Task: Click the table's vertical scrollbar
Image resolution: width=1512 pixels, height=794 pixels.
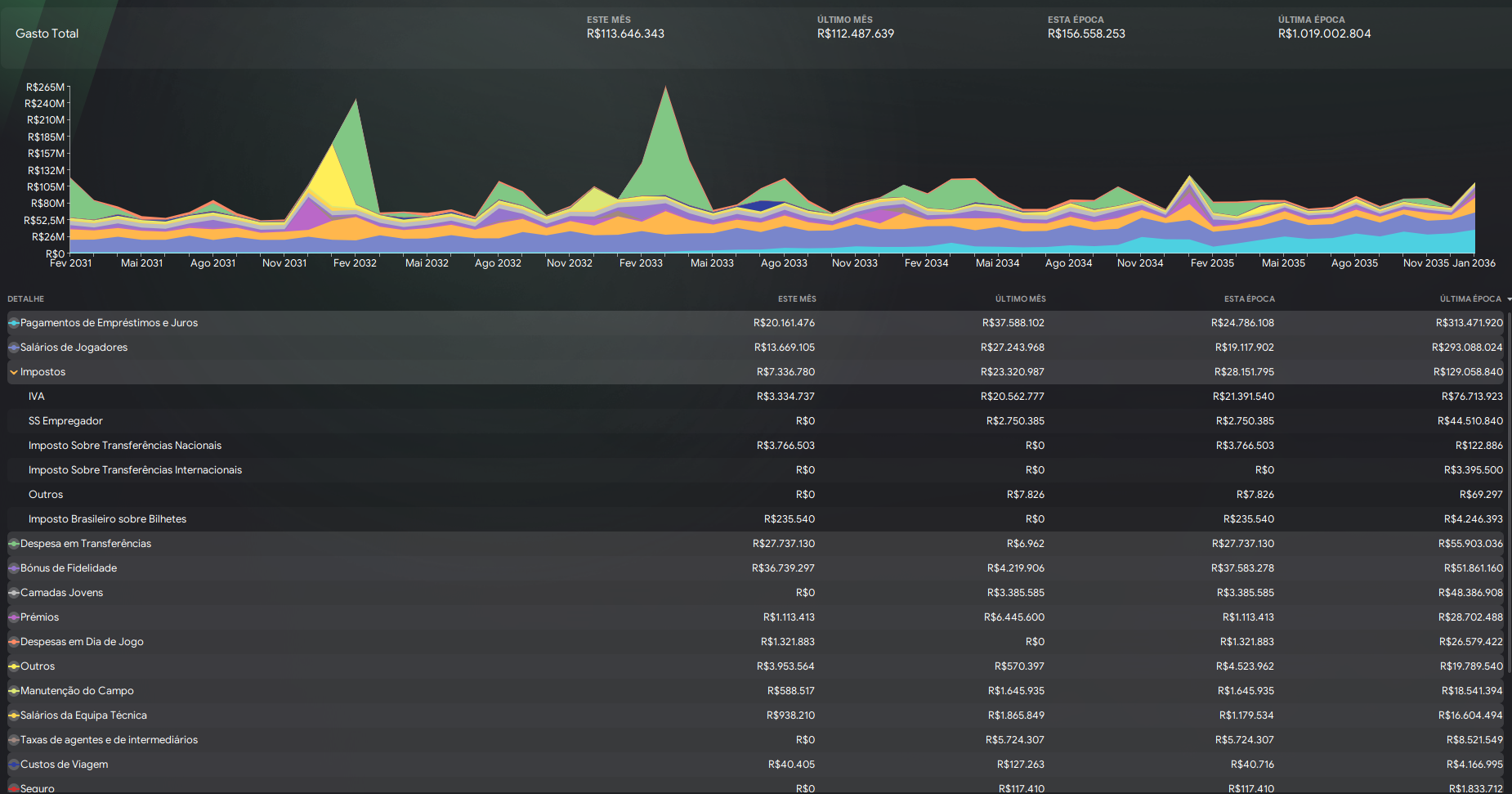Action: [1509, 491]
